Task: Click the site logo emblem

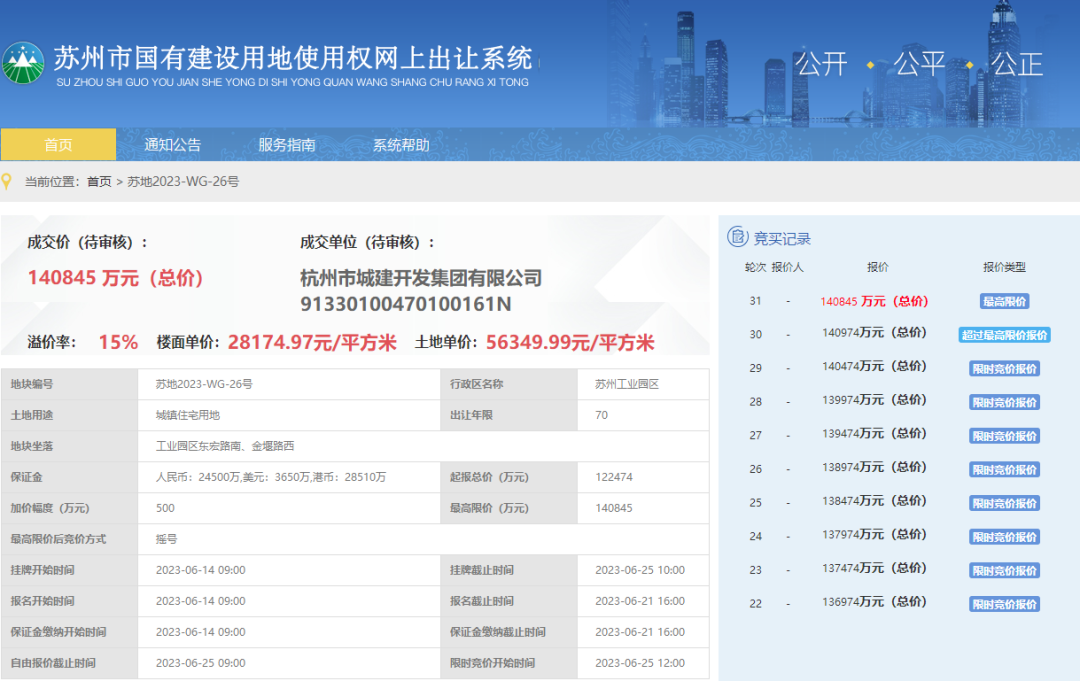Action: pyautogui.click(x=23, y=63)
